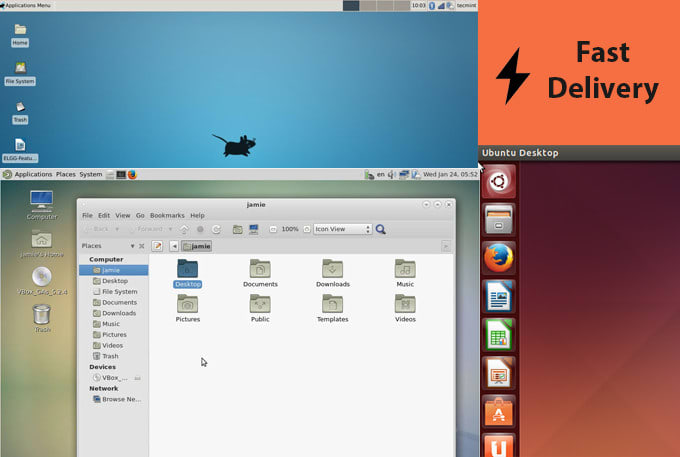Click the search magnifier in file manager toolbar
680x457 pixels.
click(x=381, y=229)
